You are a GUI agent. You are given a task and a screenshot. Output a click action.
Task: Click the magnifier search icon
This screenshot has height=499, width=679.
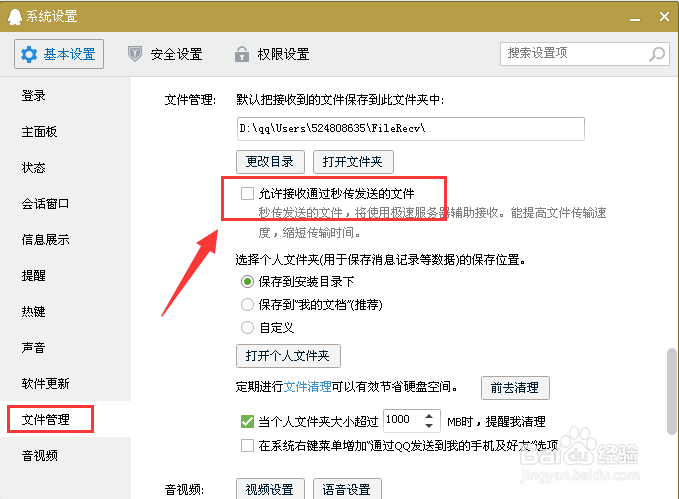pyautogui.click(x=657, y=54)
